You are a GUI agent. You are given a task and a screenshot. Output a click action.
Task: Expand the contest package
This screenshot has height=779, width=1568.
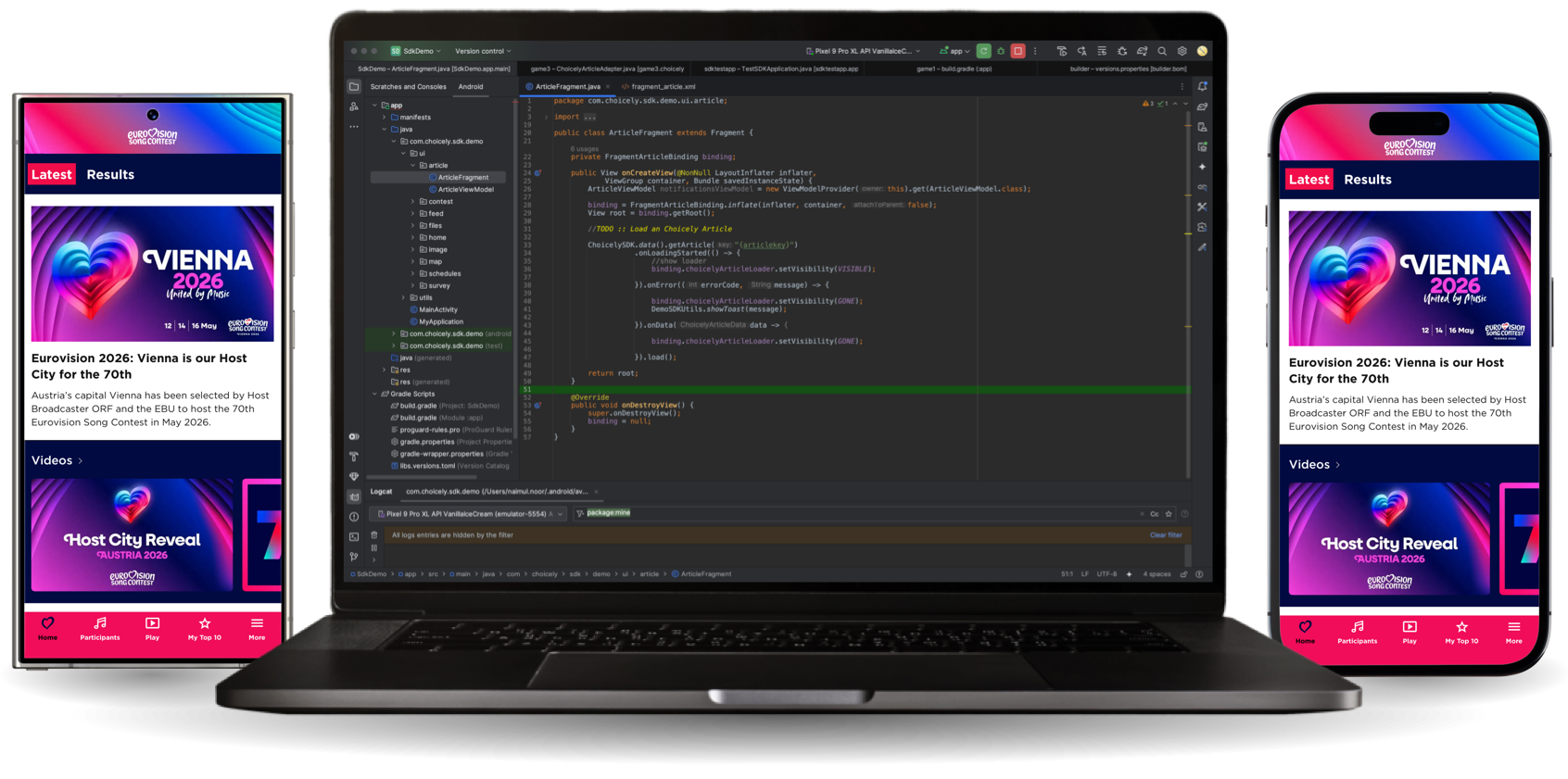click(413, 201)
